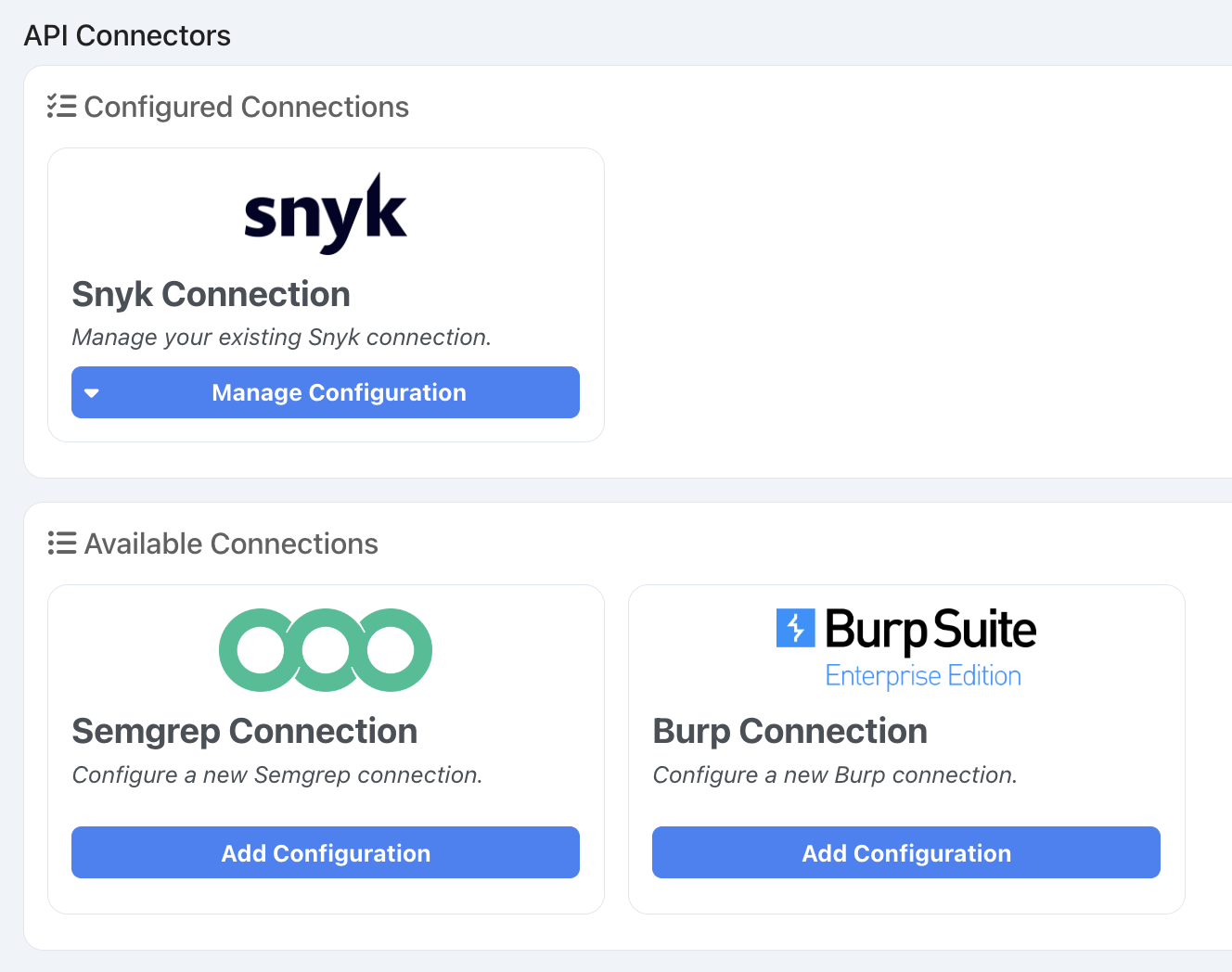Click the API Connectors page title
1232x972 pixels.
click(127, 35)
